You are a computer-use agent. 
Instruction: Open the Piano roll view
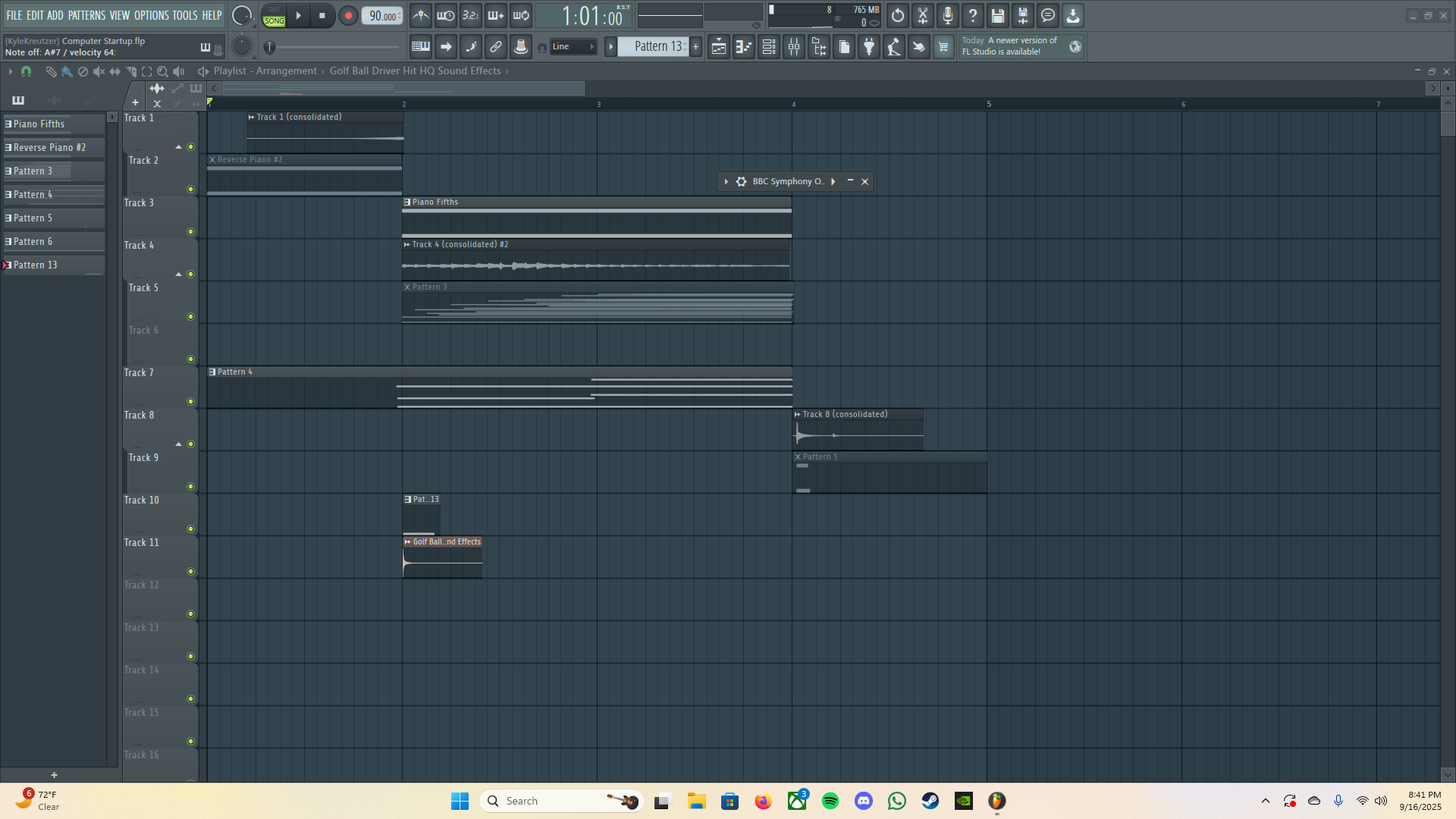(744, 47)
